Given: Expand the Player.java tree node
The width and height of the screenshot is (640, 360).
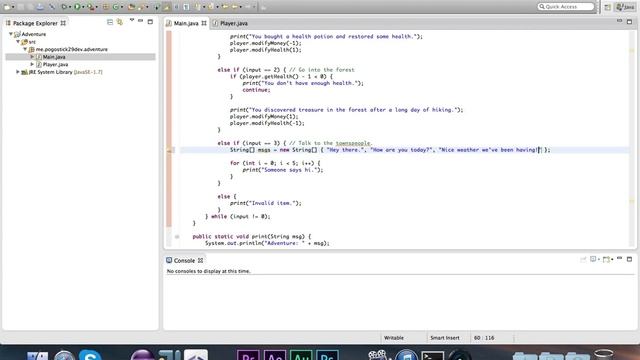Looking at the screenshot, I should [x=32, y=64].
